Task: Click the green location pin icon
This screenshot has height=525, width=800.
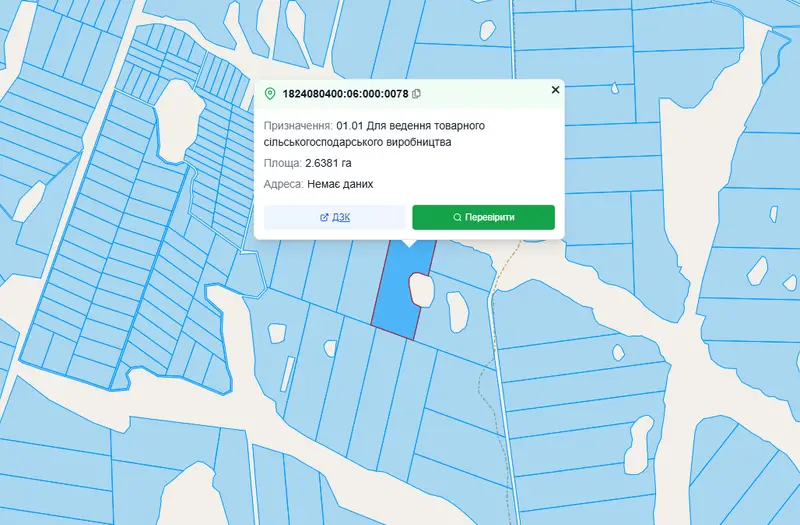Action: (x=270, y=94)
